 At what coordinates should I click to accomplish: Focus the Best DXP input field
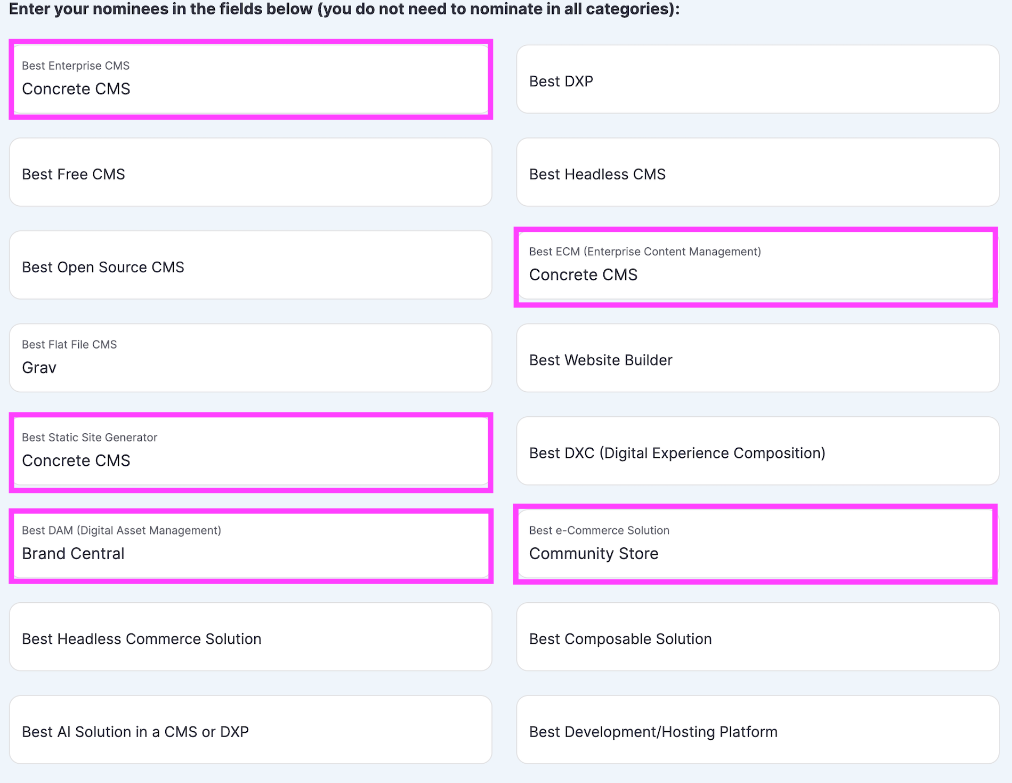click(757, 80)
